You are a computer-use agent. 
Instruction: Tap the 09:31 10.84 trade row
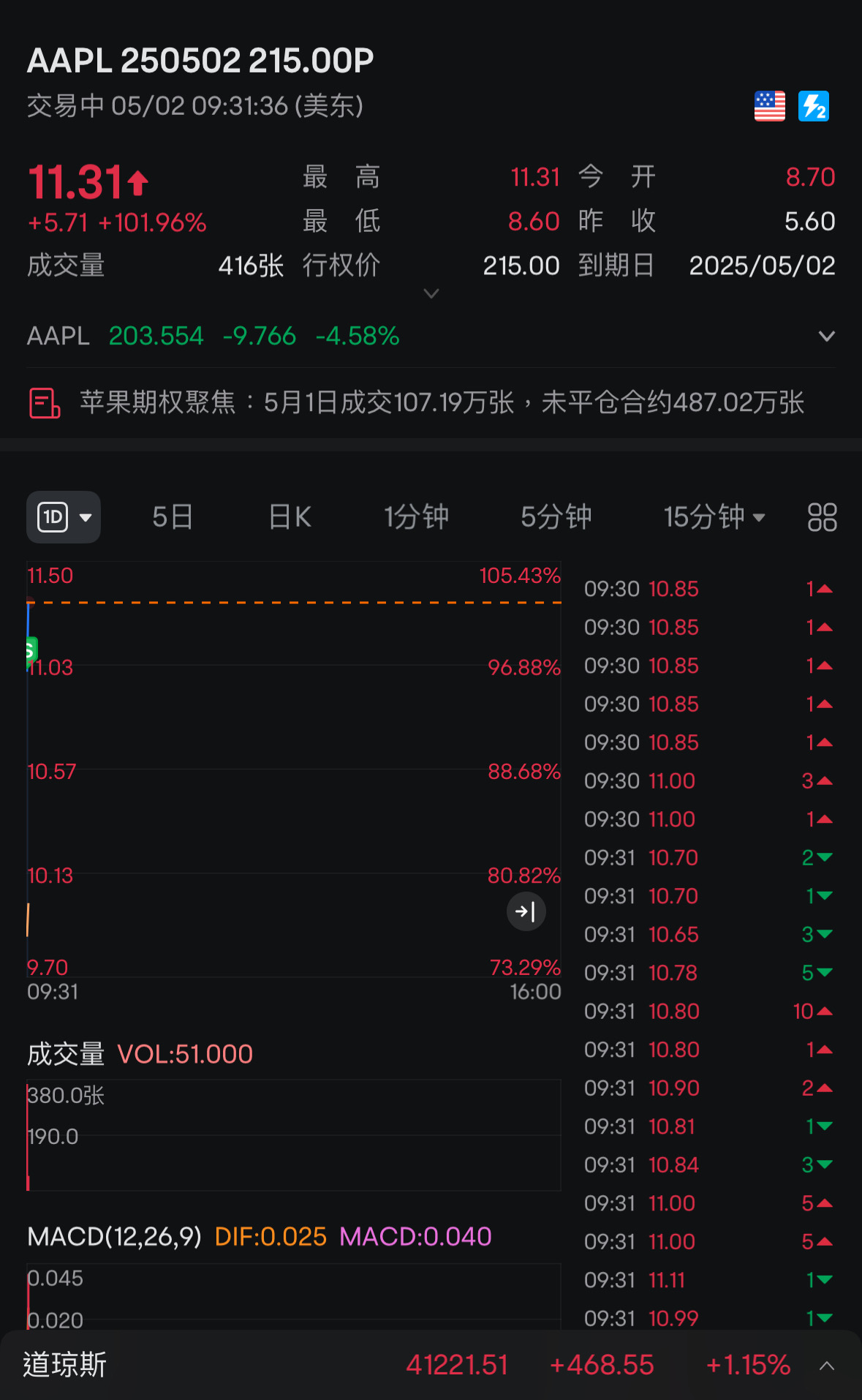708,1165
